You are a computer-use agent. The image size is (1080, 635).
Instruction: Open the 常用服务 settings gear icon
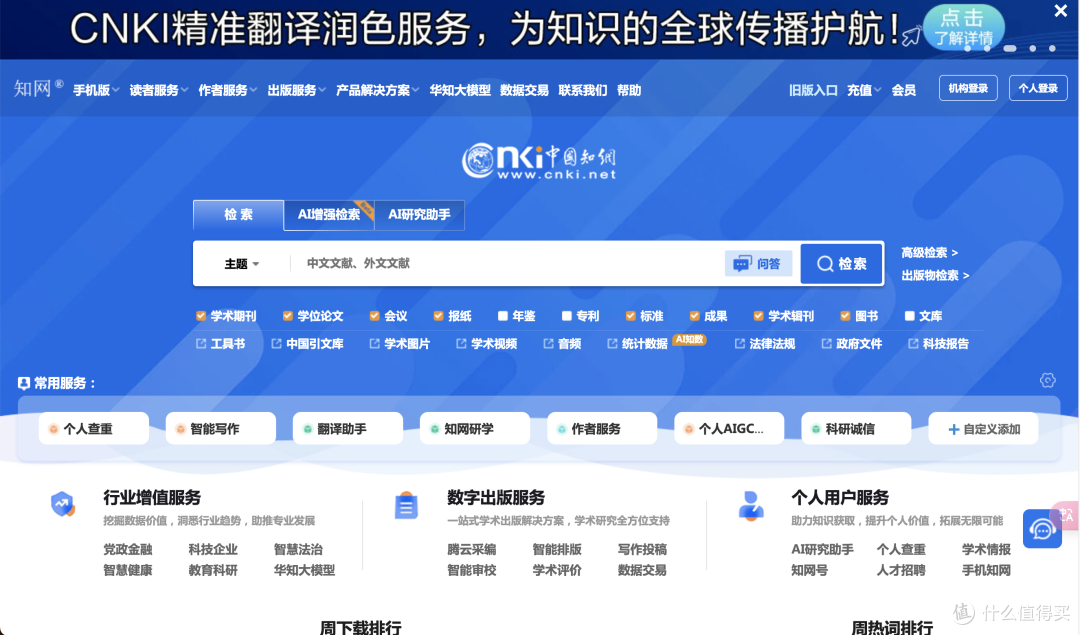click(1048, 380)
